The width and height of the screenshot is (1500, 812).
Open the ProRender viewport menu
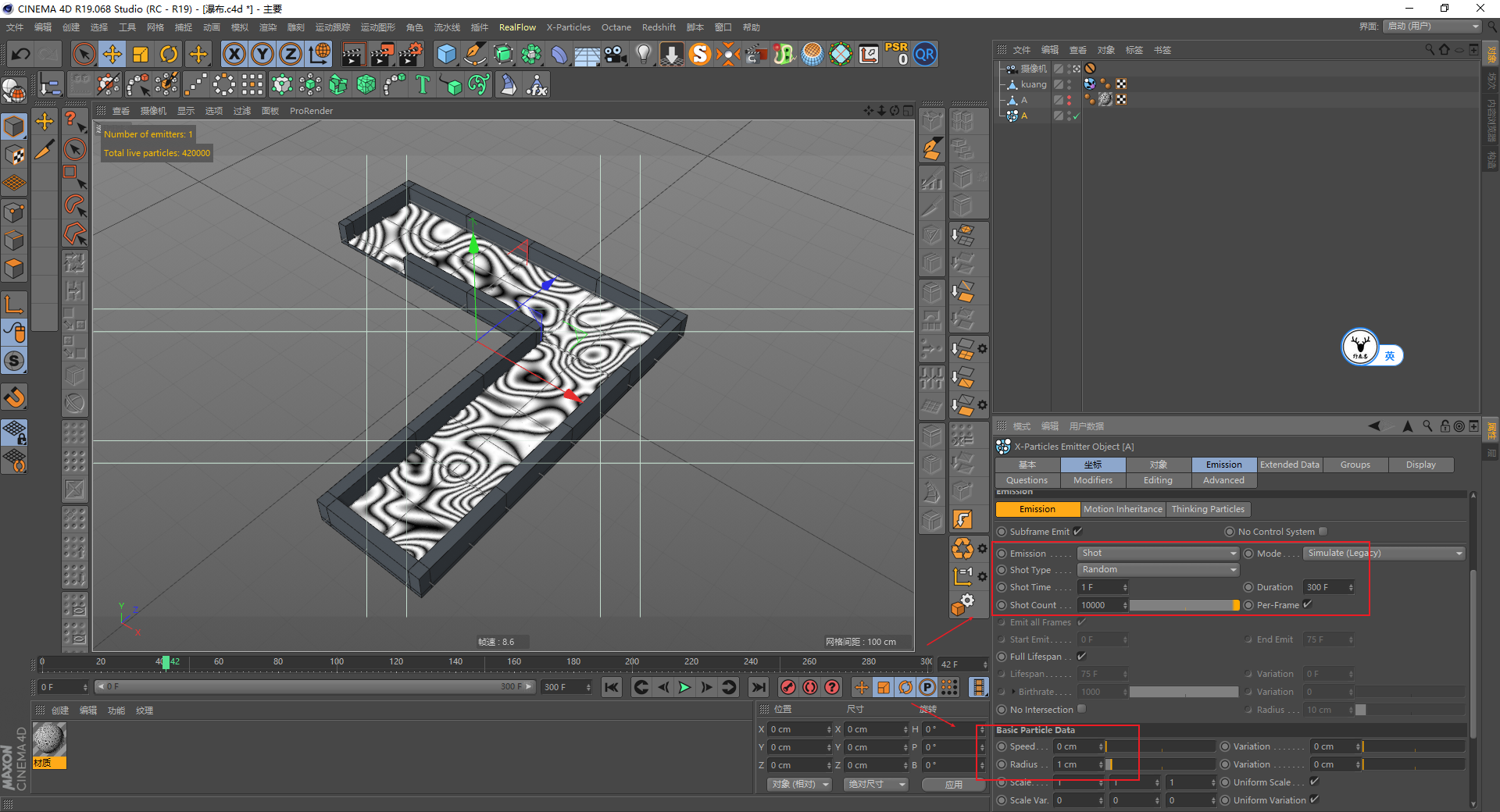[x=311, y=111]
